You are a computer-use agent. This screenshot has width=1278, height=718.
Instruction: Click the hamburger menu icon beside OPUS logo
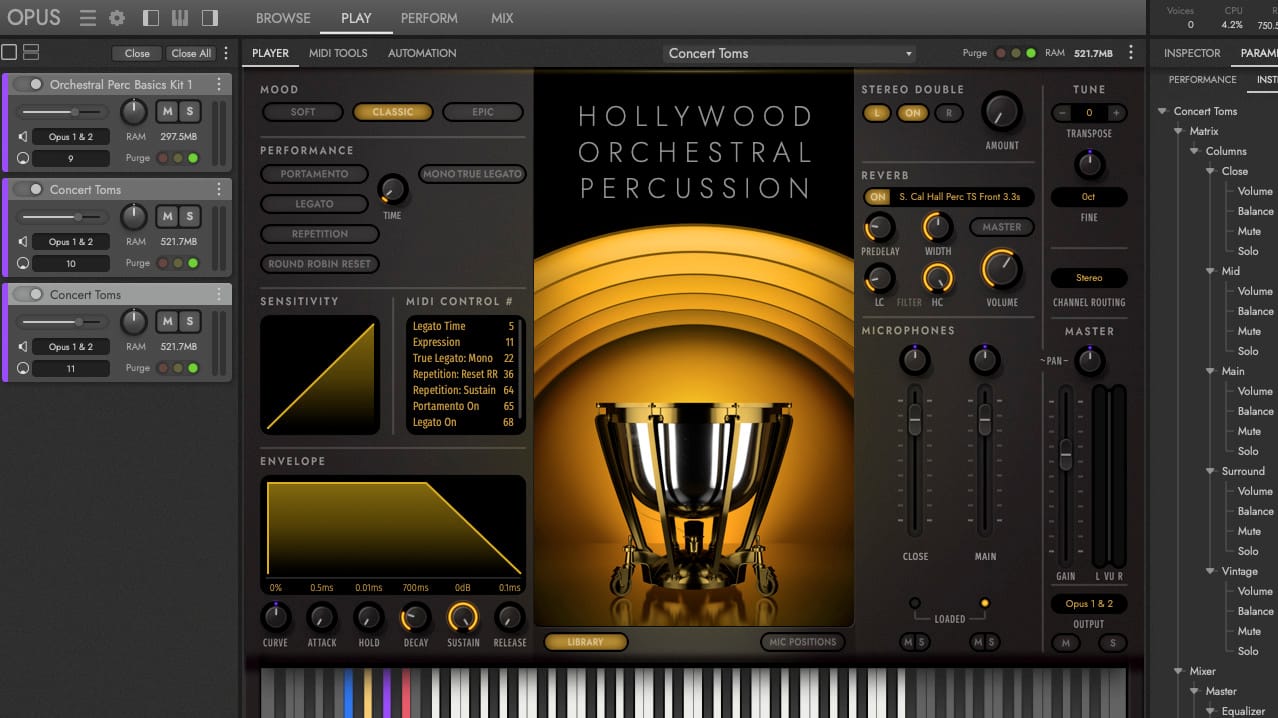[88, 17]
